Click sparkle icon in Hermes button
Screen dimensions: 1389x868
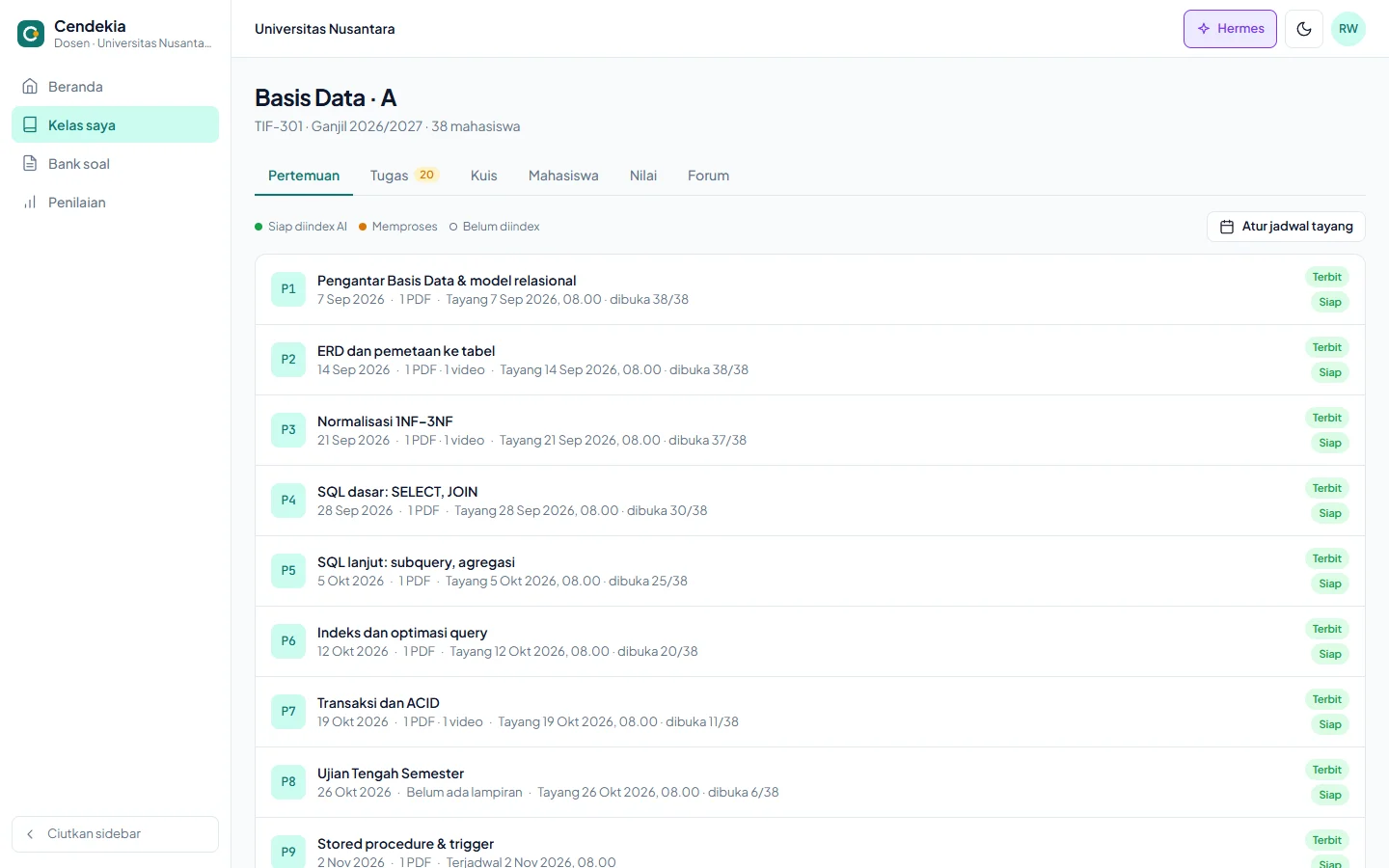[x=1204, y=29]
